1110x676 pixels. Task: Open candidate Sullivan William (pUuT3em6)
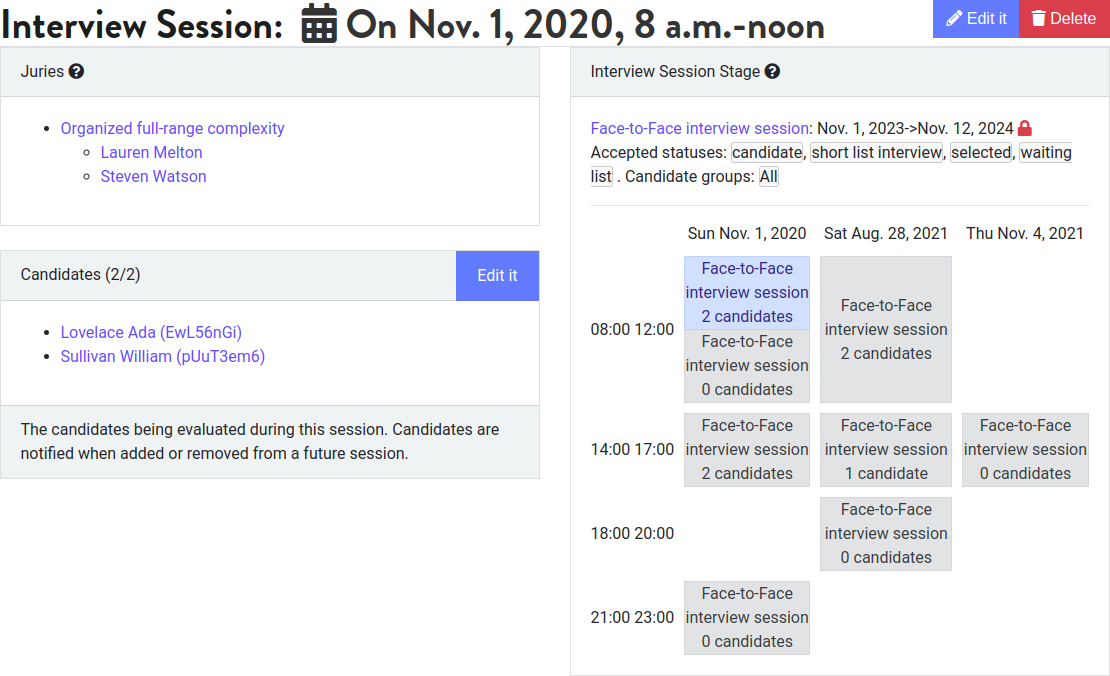tap(163, 356)
